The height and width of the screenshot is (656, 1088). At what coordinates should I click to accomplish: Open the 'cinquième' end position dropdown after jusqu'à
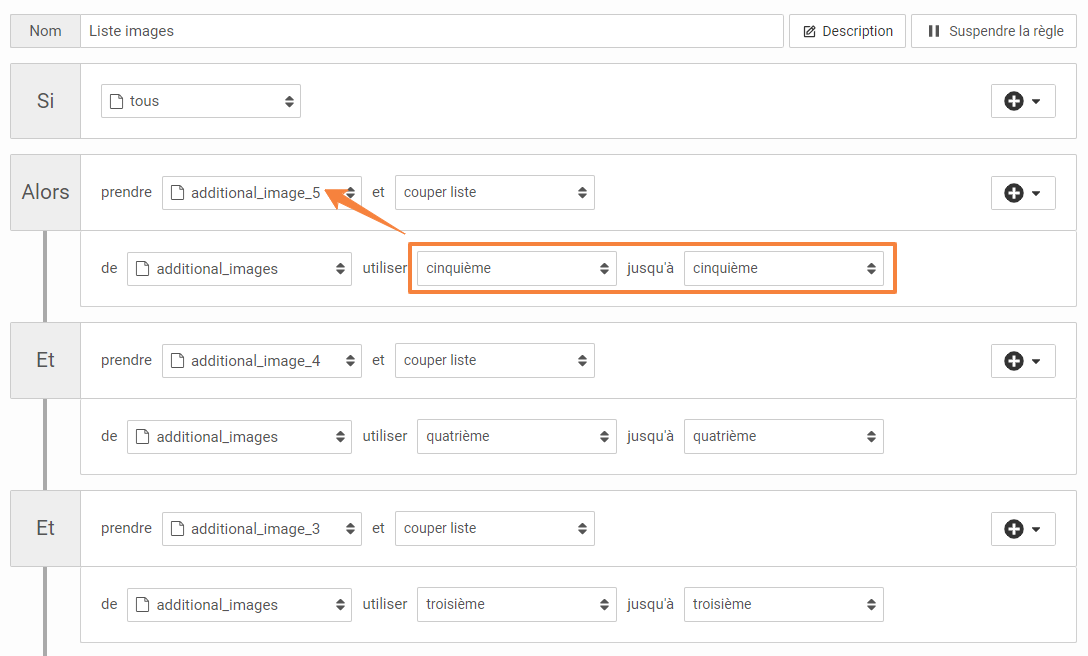[783, 268]
